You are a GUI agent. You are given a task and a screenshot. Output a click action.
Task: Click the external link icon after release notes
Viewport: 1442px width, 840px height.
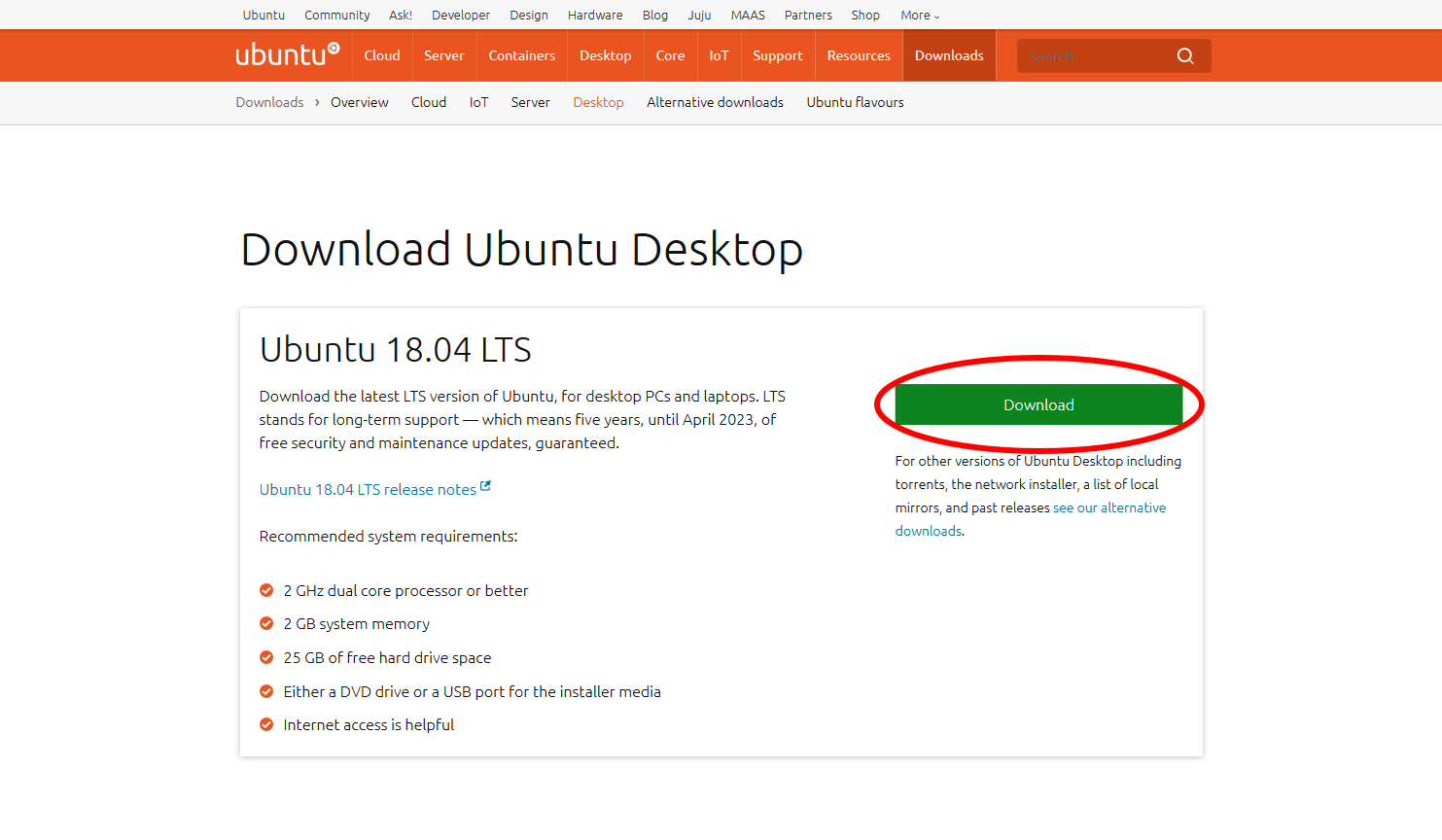[x=485, y=486]
